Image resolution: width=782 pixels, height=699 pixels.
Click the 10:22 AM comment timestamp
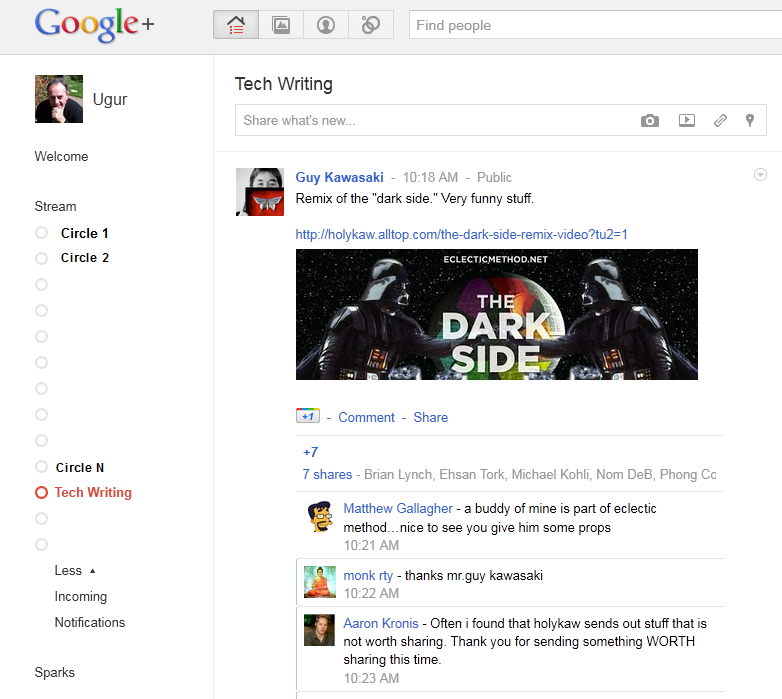tap(371, 593)
